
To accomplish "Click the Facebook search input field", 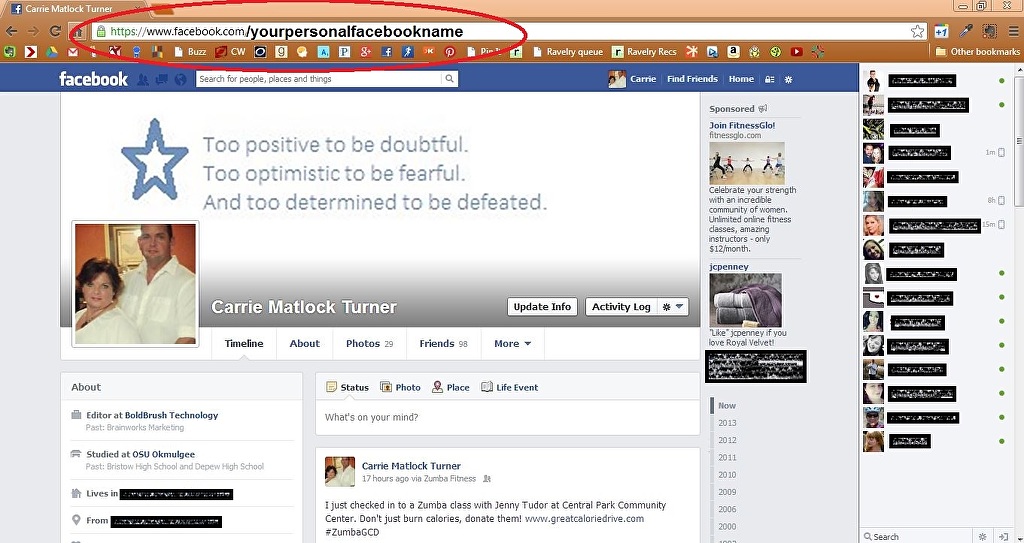I will coord(319,79).
